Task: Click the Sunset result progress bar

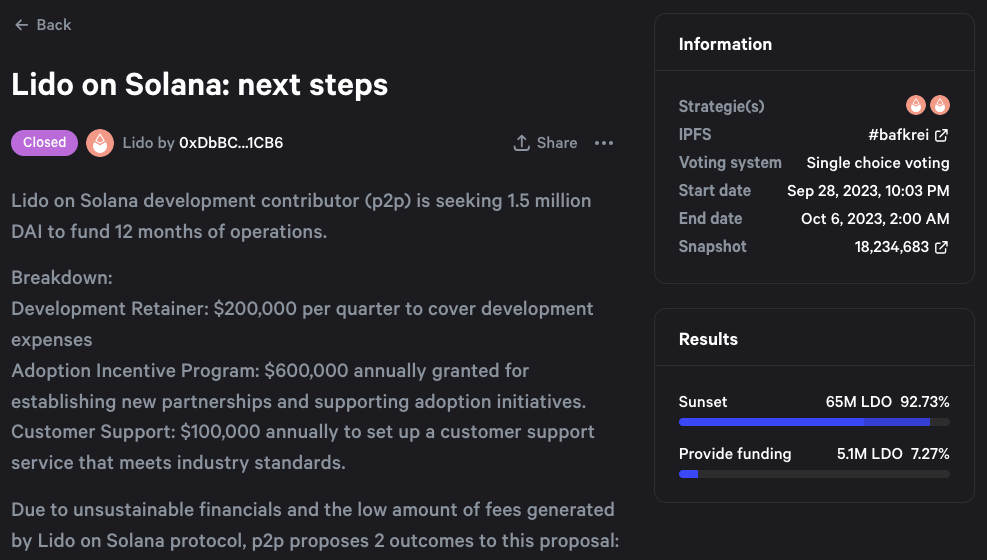Action: pyautogui.click(x=814, y=422)
